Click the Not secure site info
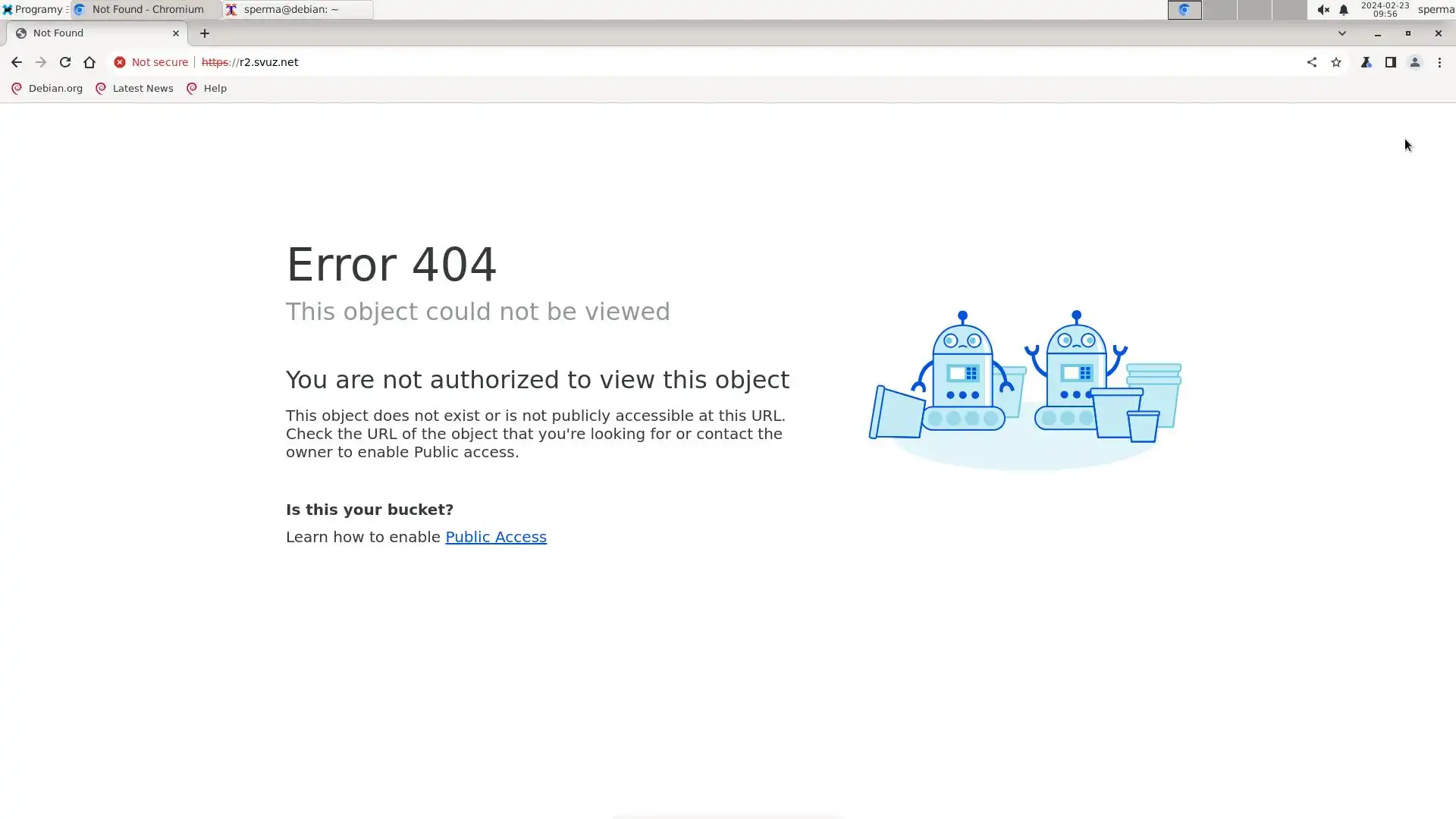The width and height of the screenshot is (1456, 819). 151,62
